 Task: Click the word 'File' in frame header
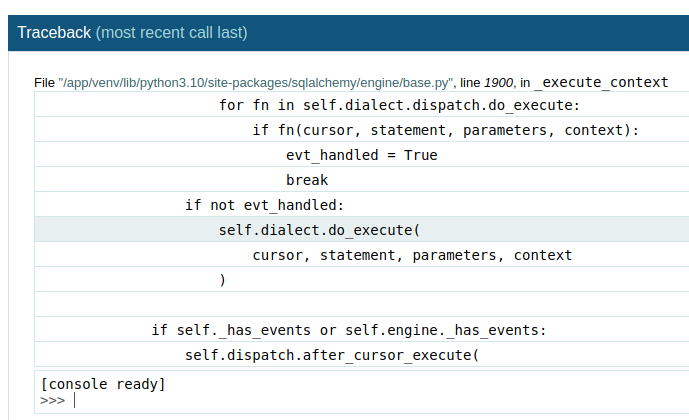[44, 82]
